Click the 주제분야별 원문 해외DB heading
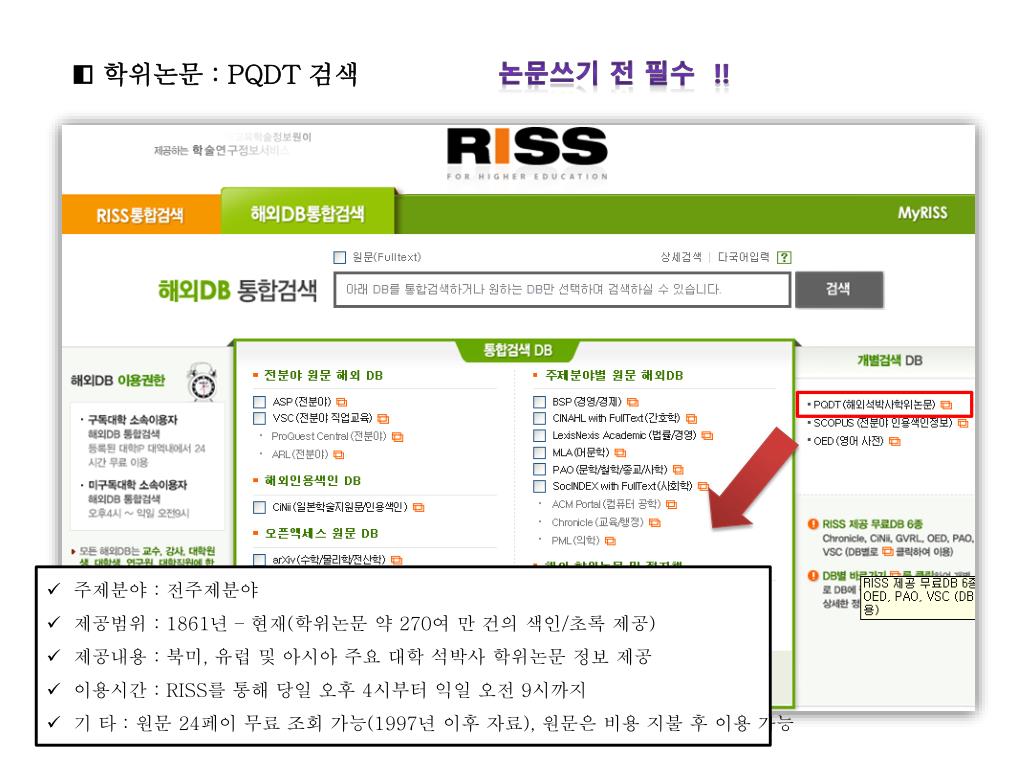Screen dimensions: 1024x768 click(x=614, y=376)
